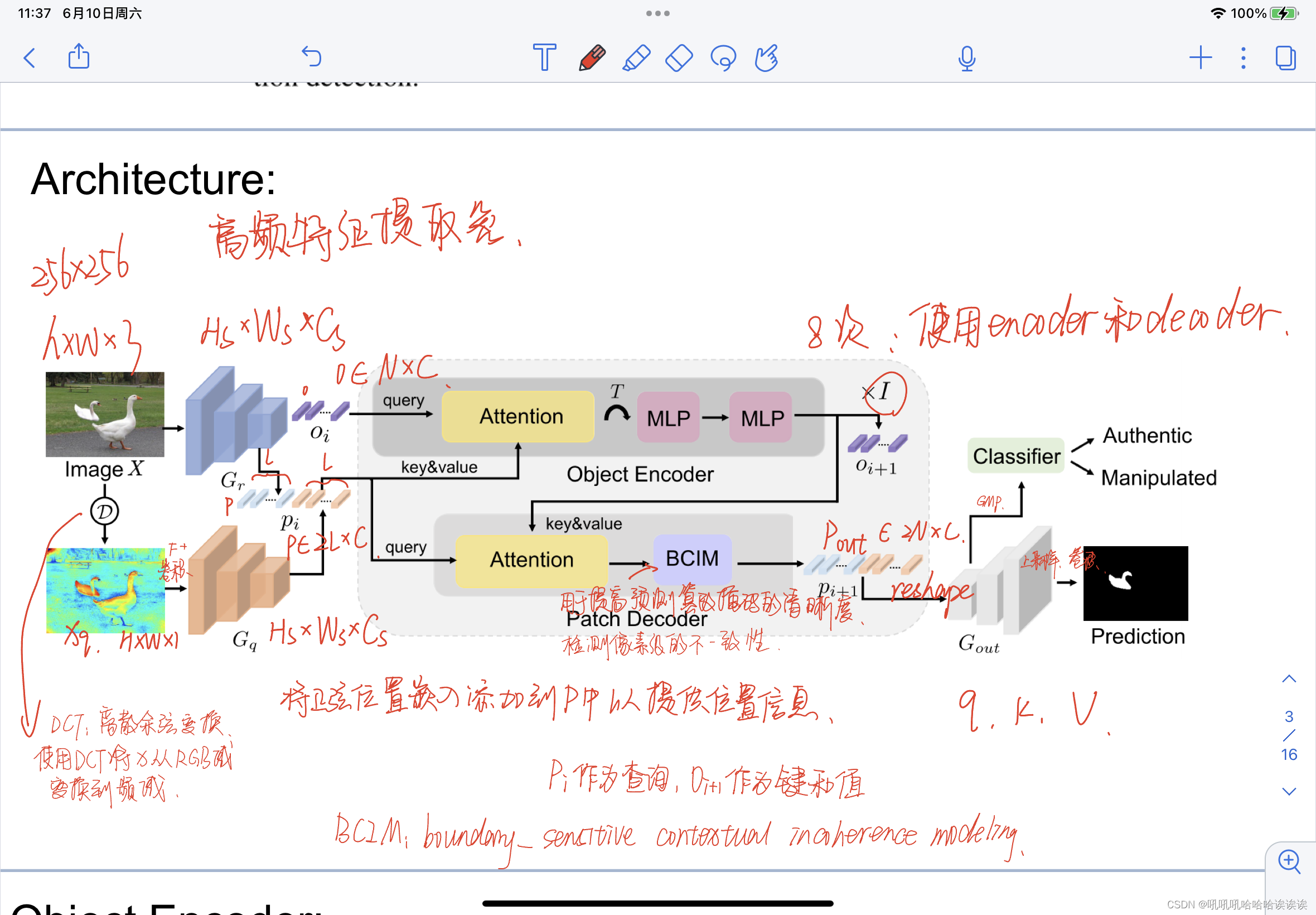This screenshot has height=915, width=1316.
Task: Select the red Pen tool
Action: click(x=592, y=58)
